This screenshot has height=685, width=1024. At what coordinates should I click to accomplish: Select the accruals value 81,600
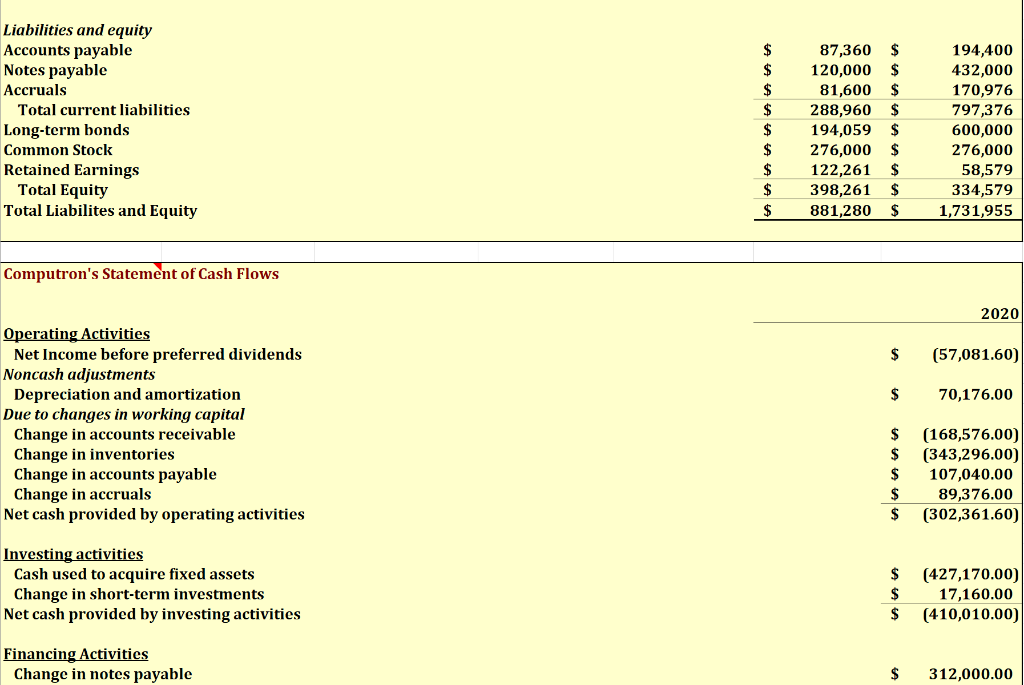[x=845, y=90]
